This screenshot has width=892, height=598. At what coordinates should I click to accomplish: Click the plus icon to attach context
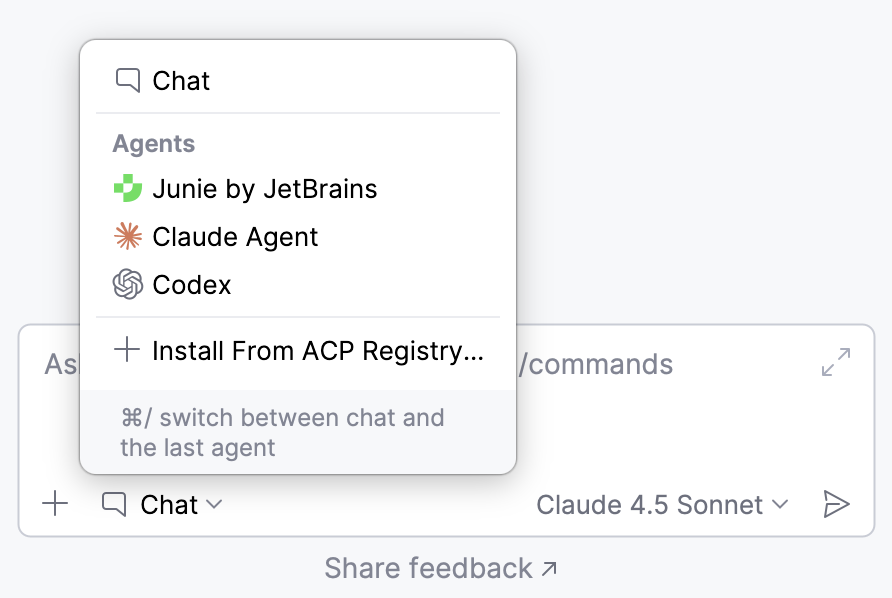[55, 505]
